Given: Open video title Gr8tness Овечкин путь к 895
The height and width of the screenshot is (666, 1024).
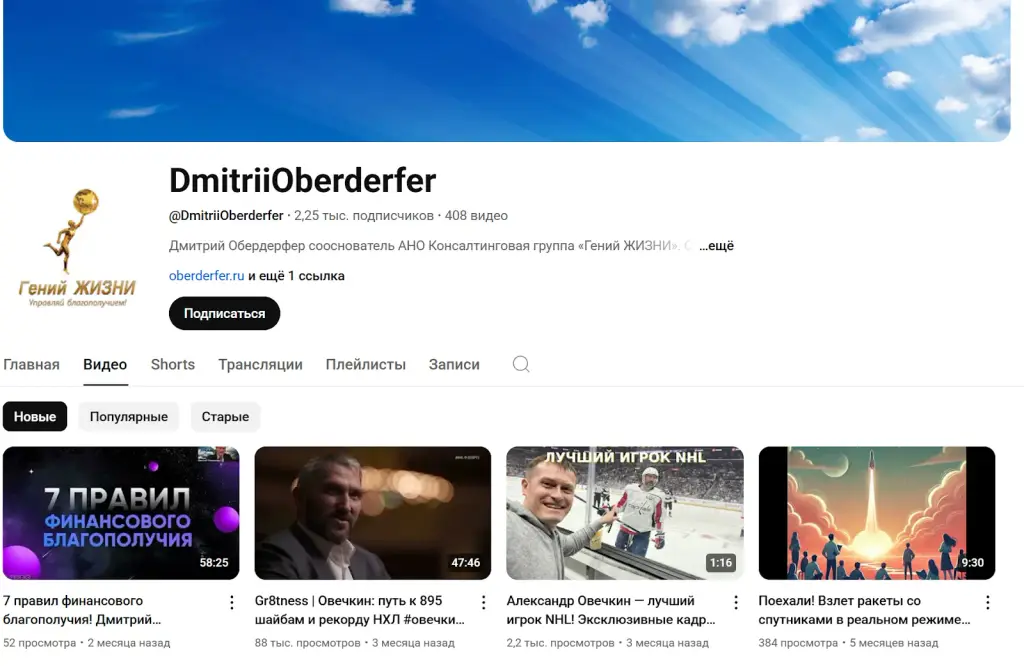Looking at the screenshot, I should click(360, 610).
